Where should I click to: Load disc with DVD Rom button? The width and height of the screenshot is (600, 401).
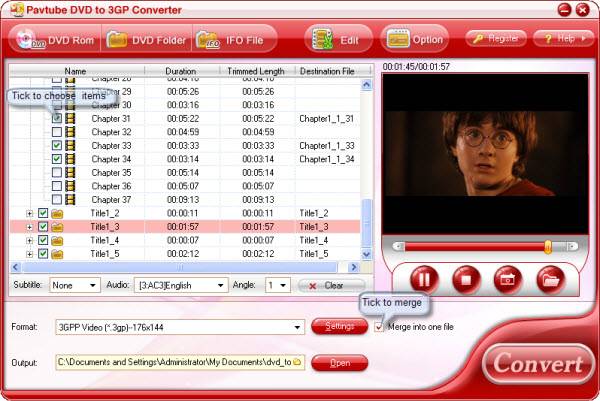55,39
